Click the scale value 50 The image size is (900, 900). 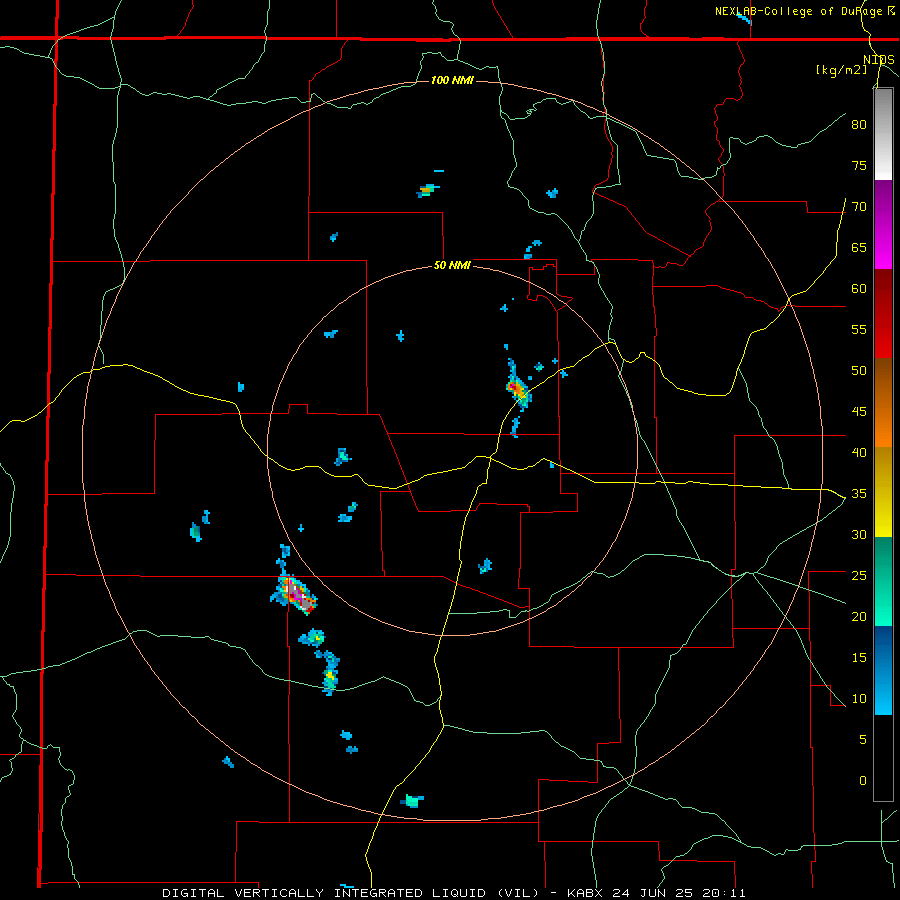[x=859, y=371]
